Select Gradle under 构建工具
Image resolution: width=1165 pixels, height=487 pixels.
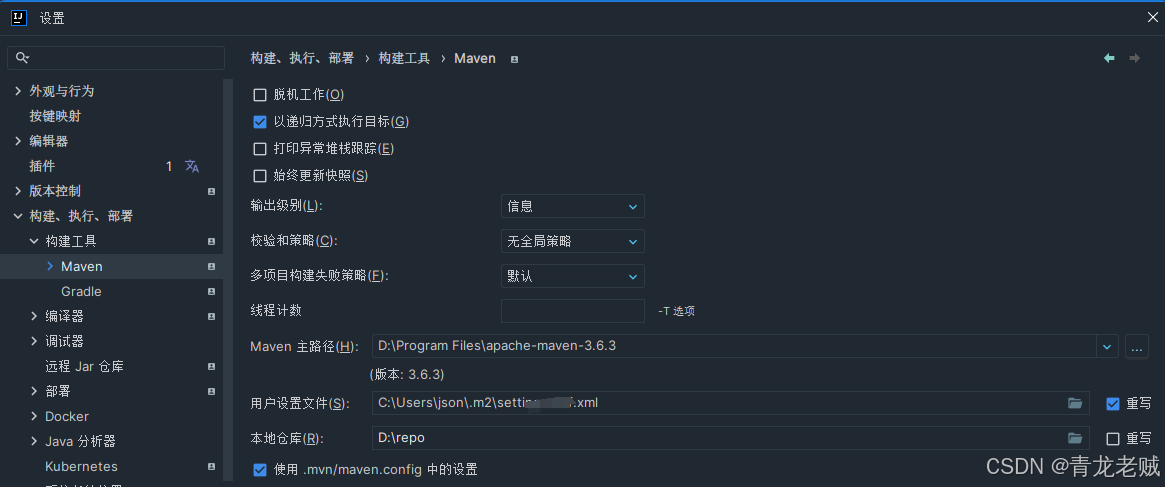coord(81,291)
